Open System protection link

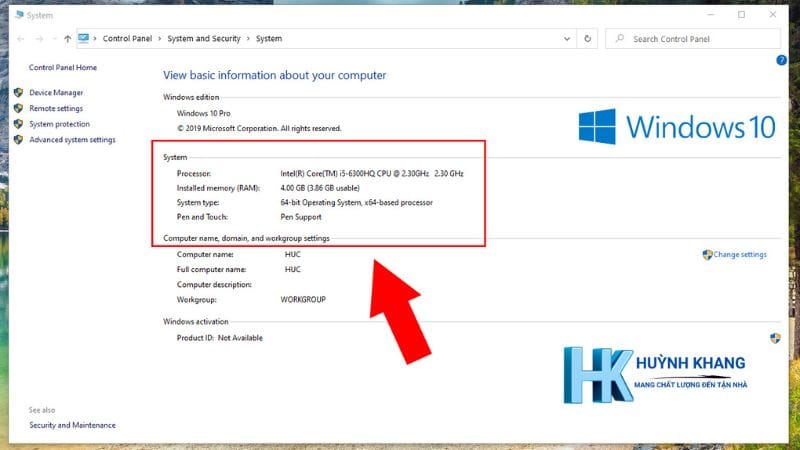click(x=59, y=124)
